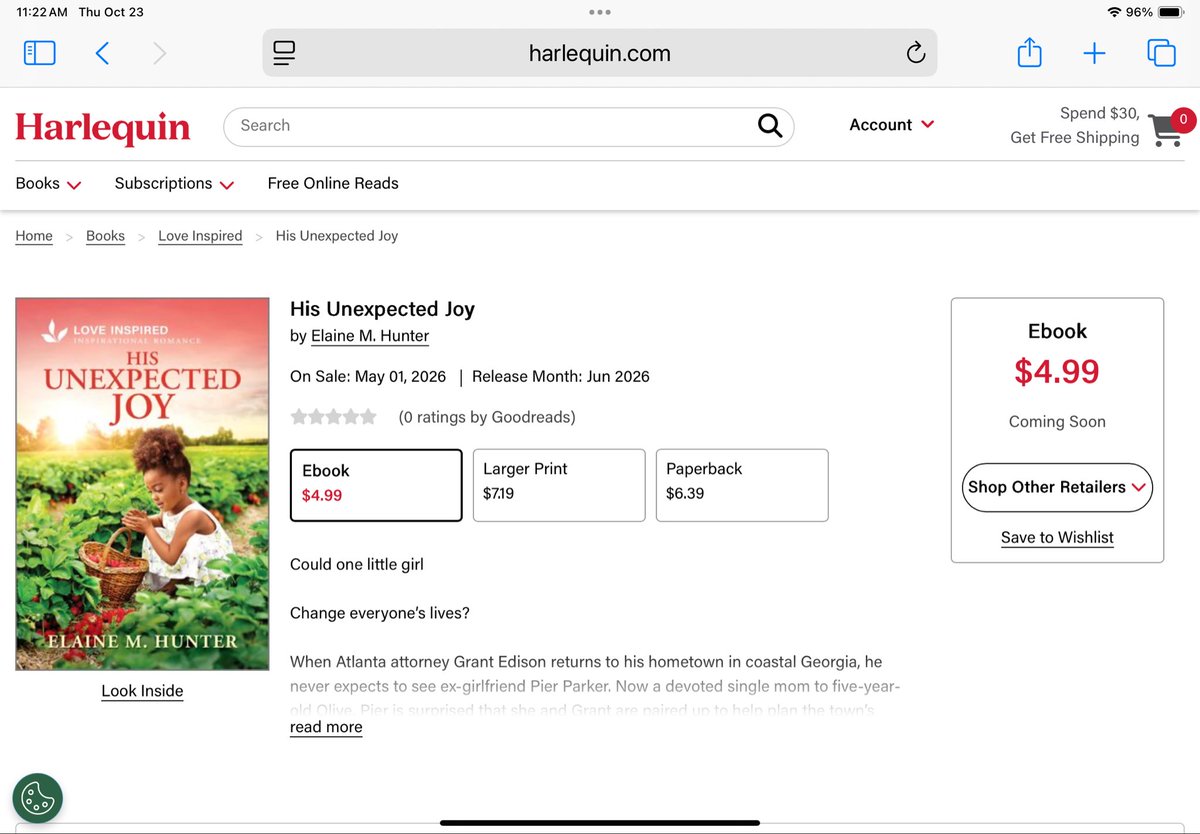The height and width of the screenshot is (834, 1200).
Task: Open a new tab with the plus icon
Action: pyautogui.click(x=1095, y=53)
